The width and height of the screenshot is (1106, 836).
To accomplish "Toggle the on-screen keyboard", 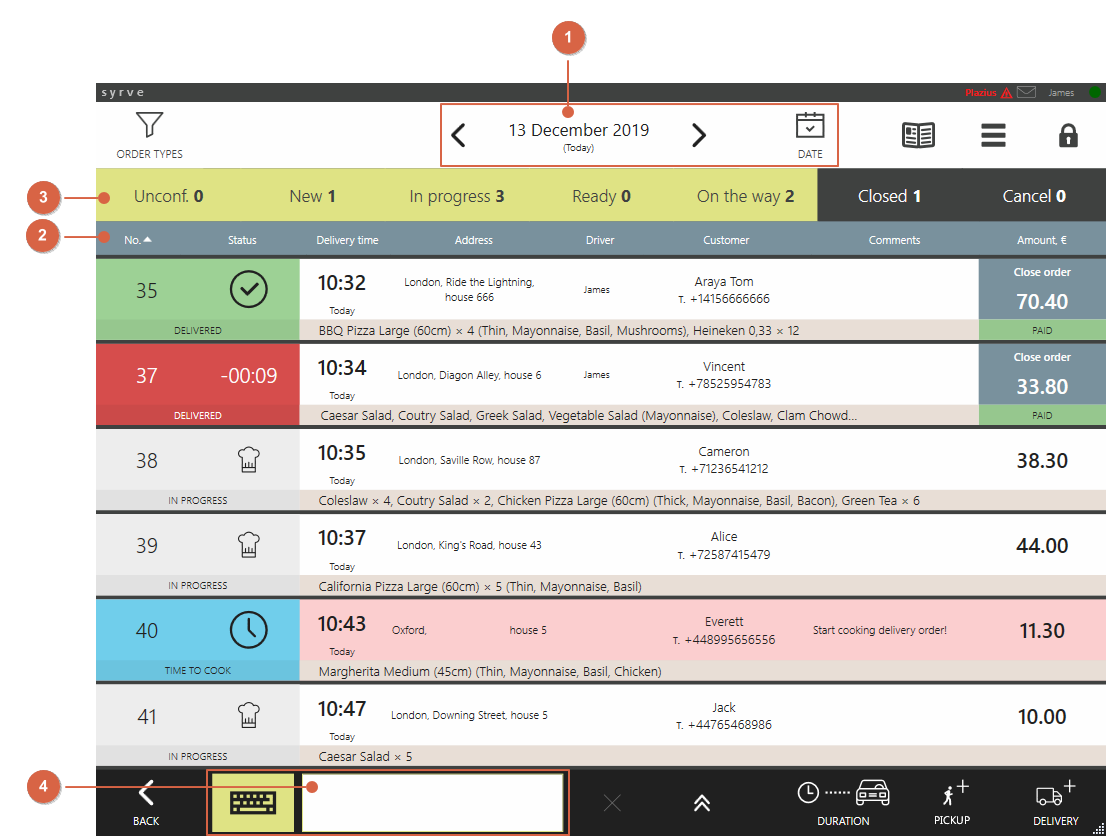I will [252, 803].
